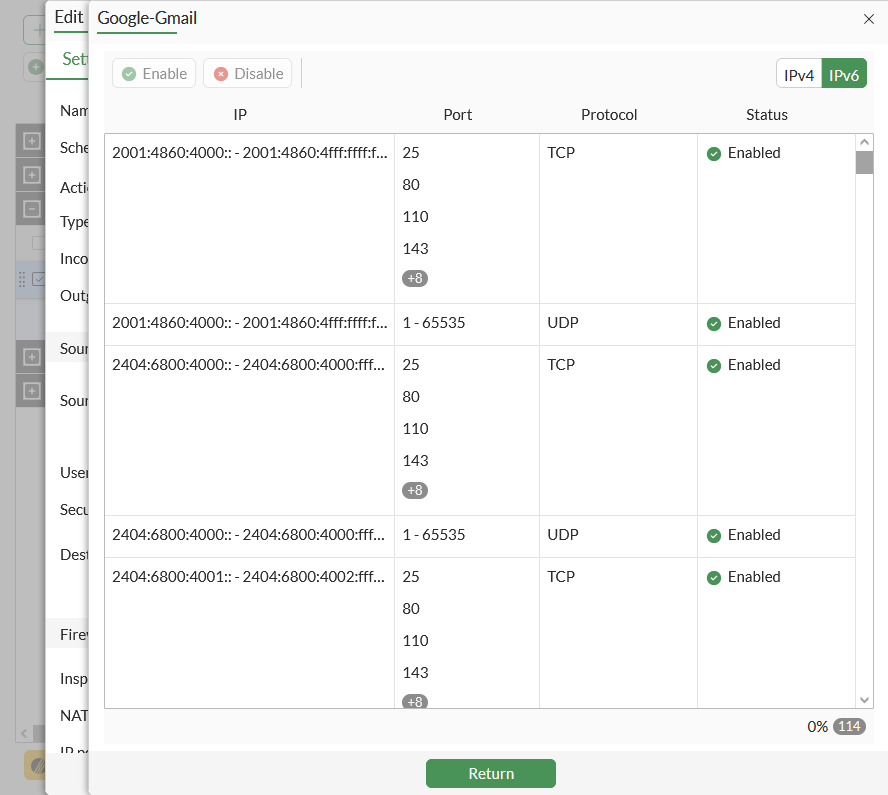
Task: Click the red cross icon on Disable button
Action: (x=220, y=73)
